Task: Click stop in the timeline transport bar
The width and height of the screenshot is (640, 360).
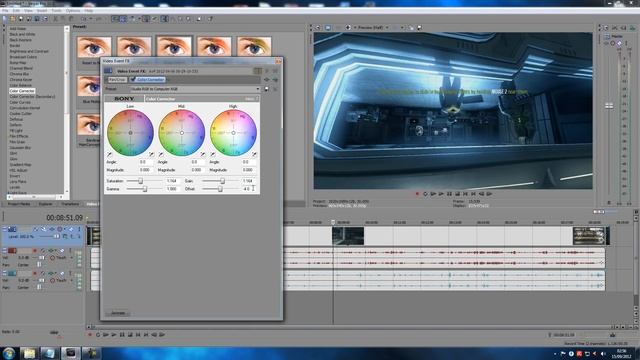Action: click(x=130, y=335)
